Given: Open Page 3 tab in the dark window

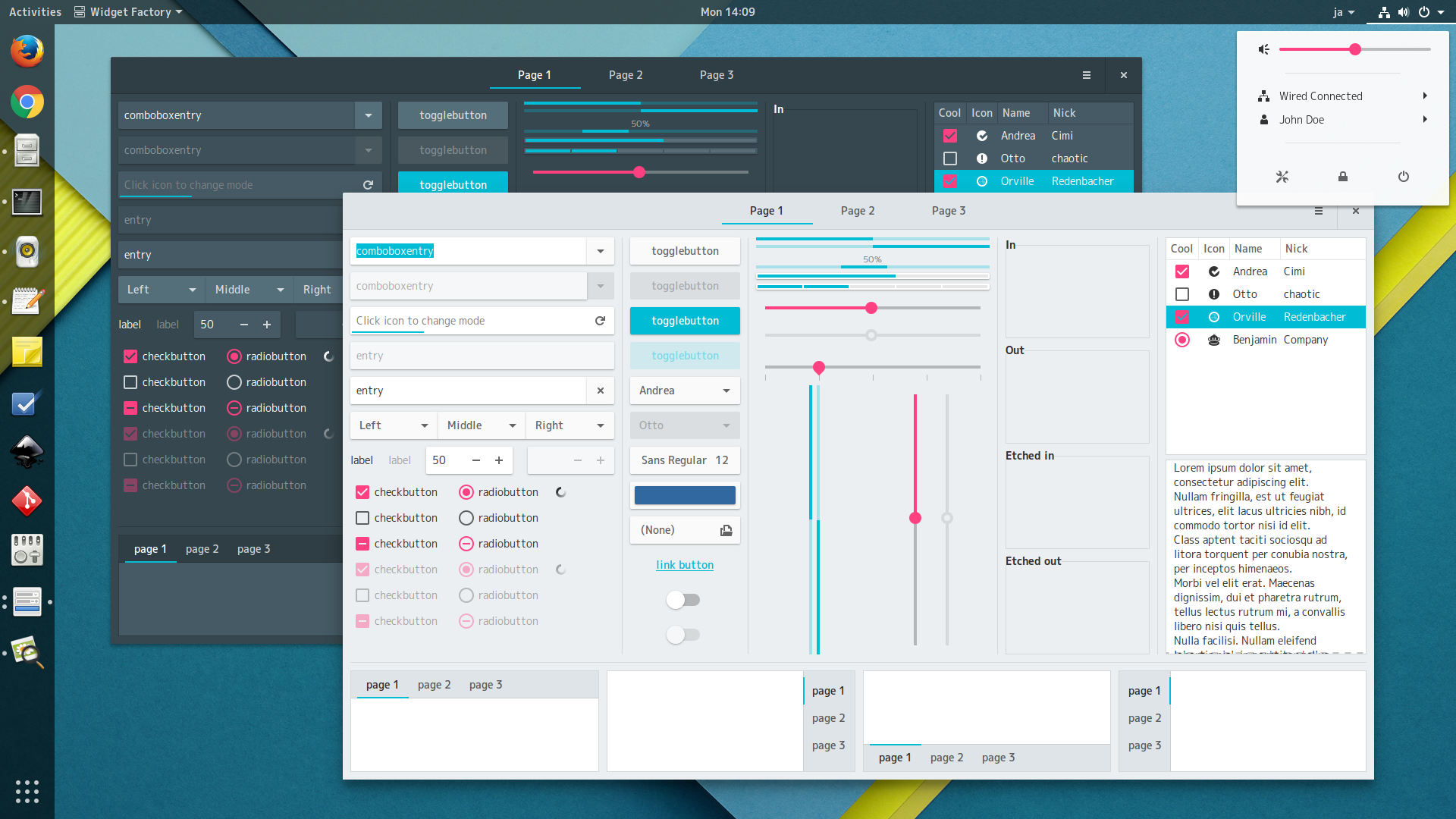Looking at the screenshot, I should click(x=716, y=75).
